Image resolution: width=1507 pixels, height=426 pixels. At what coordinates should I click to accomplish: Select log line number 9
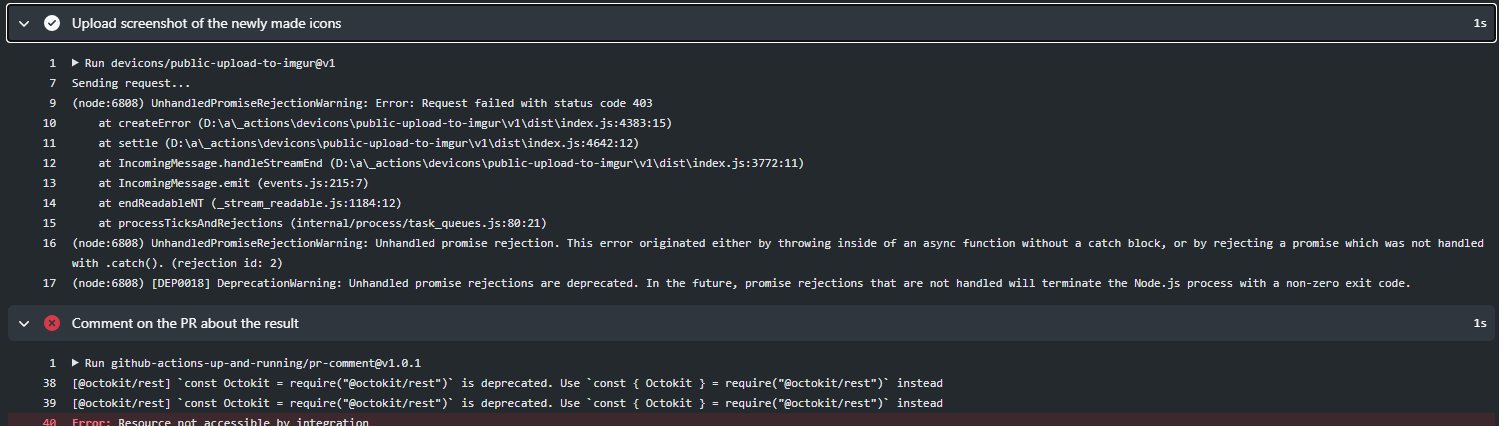52,103
